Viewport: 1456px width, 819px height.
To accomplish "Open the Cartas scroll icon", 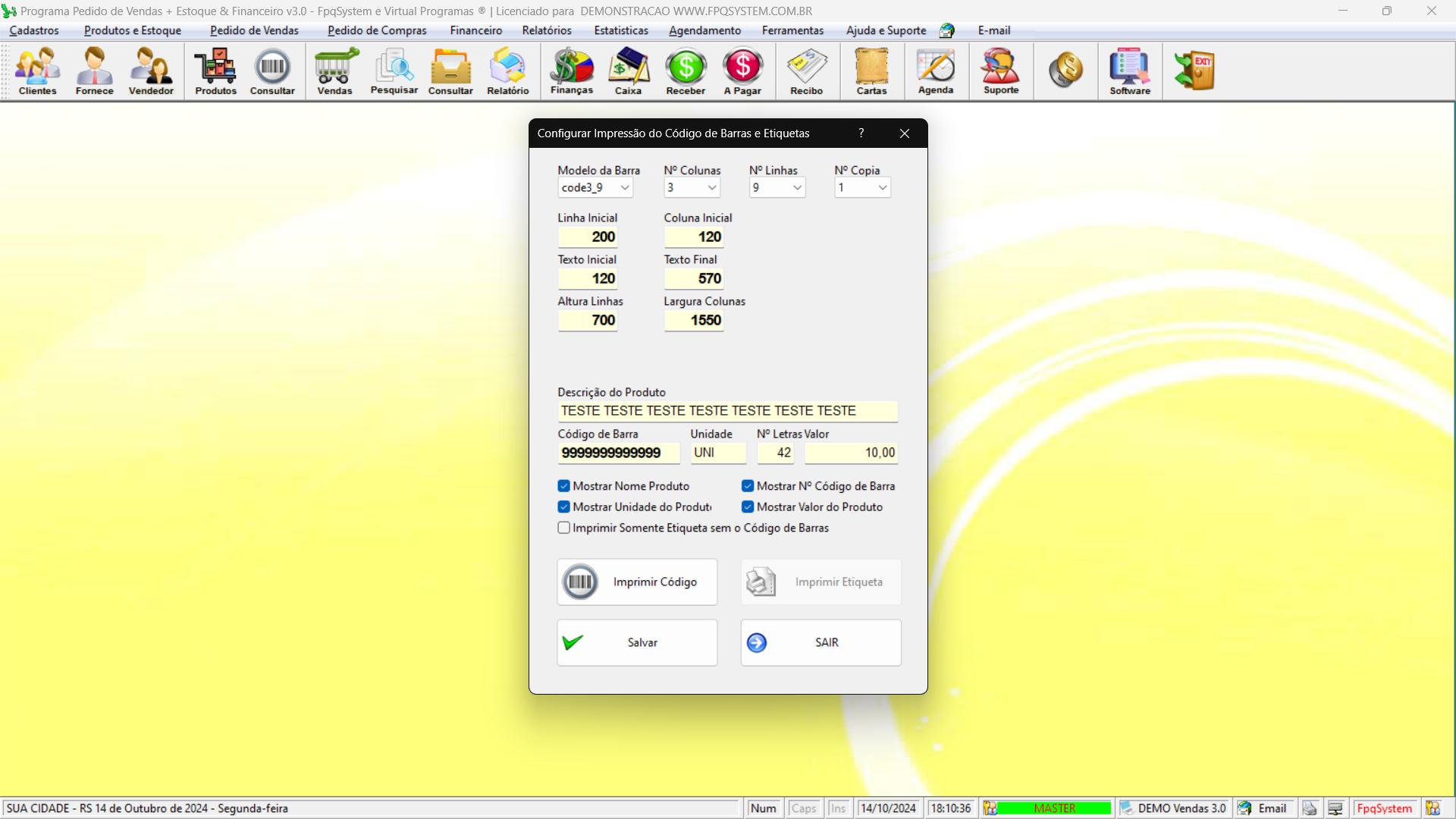I will (x=871, y=71).
